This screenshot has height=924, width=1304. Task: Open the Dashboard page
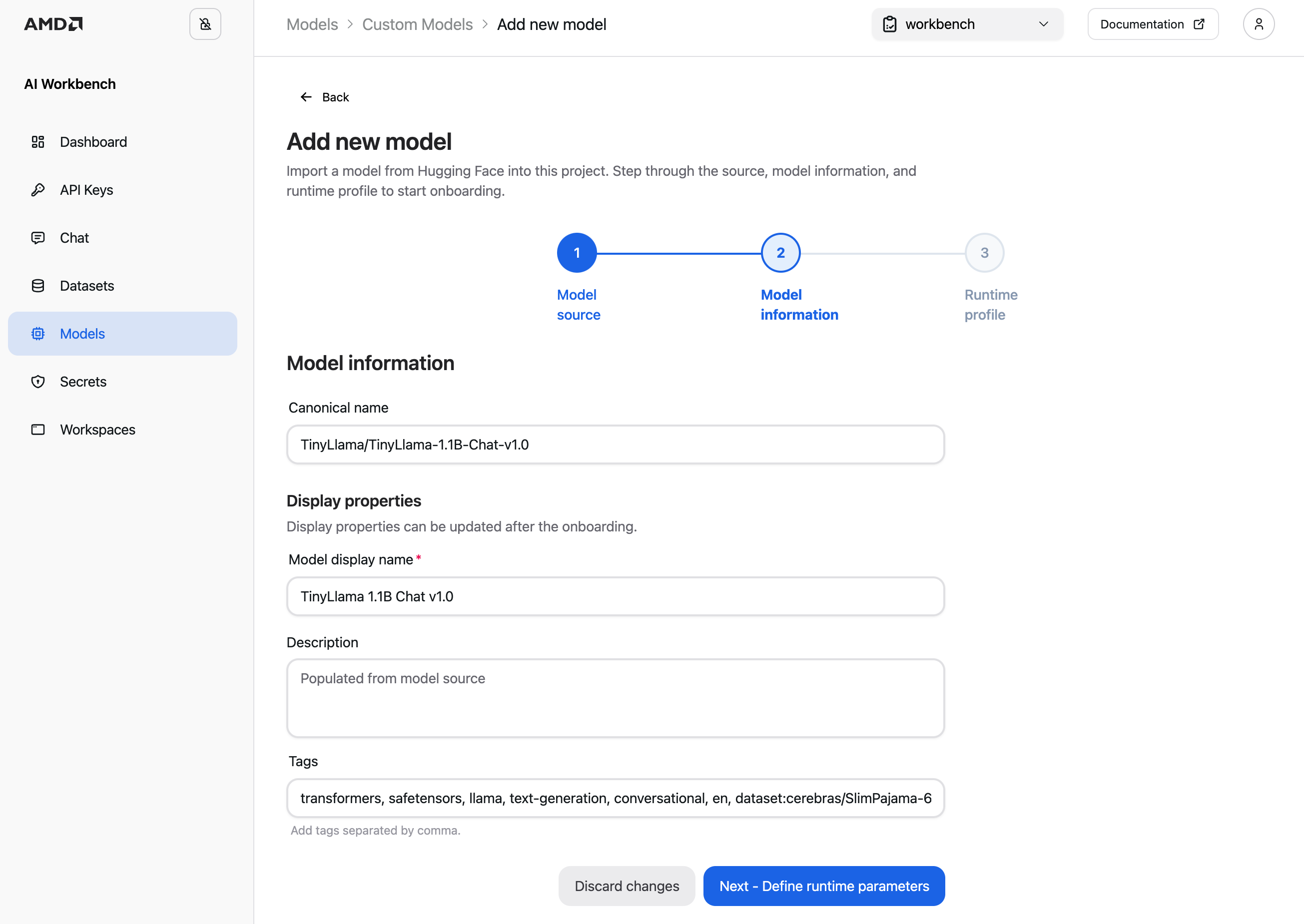[122, 142]
